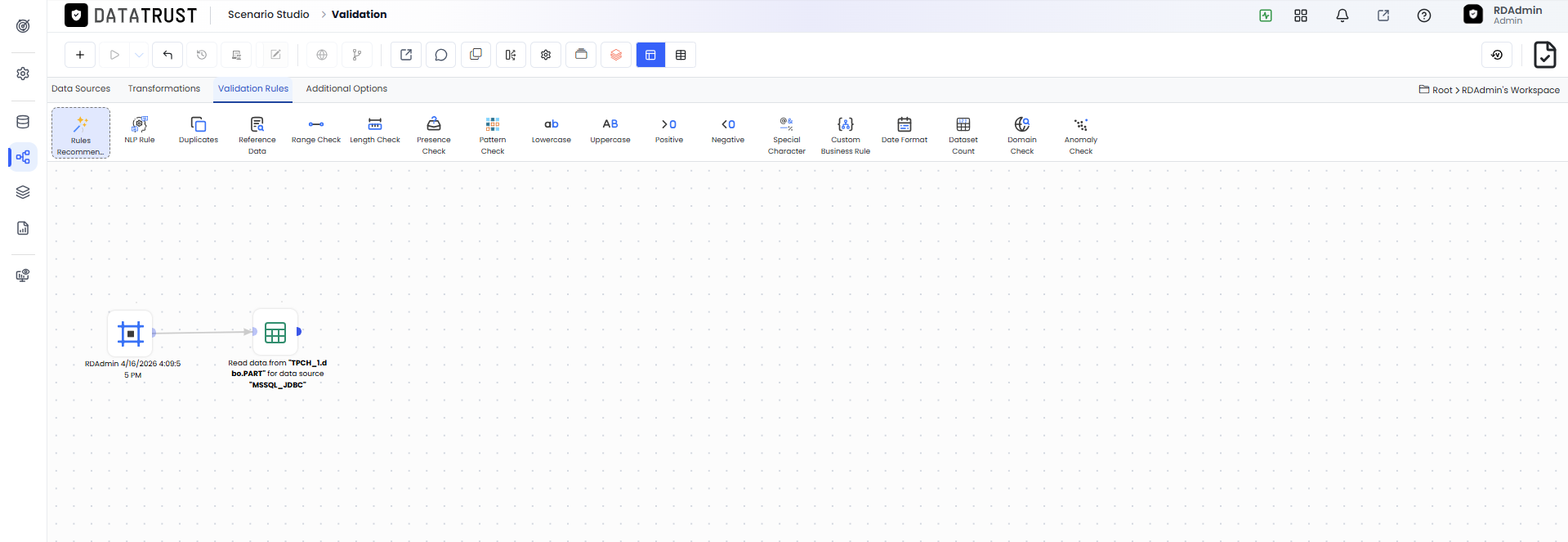This screenshot has height=542, width=1568.
Task: Click the validate document checkmark icon
Action: (x=1544, y=55)
